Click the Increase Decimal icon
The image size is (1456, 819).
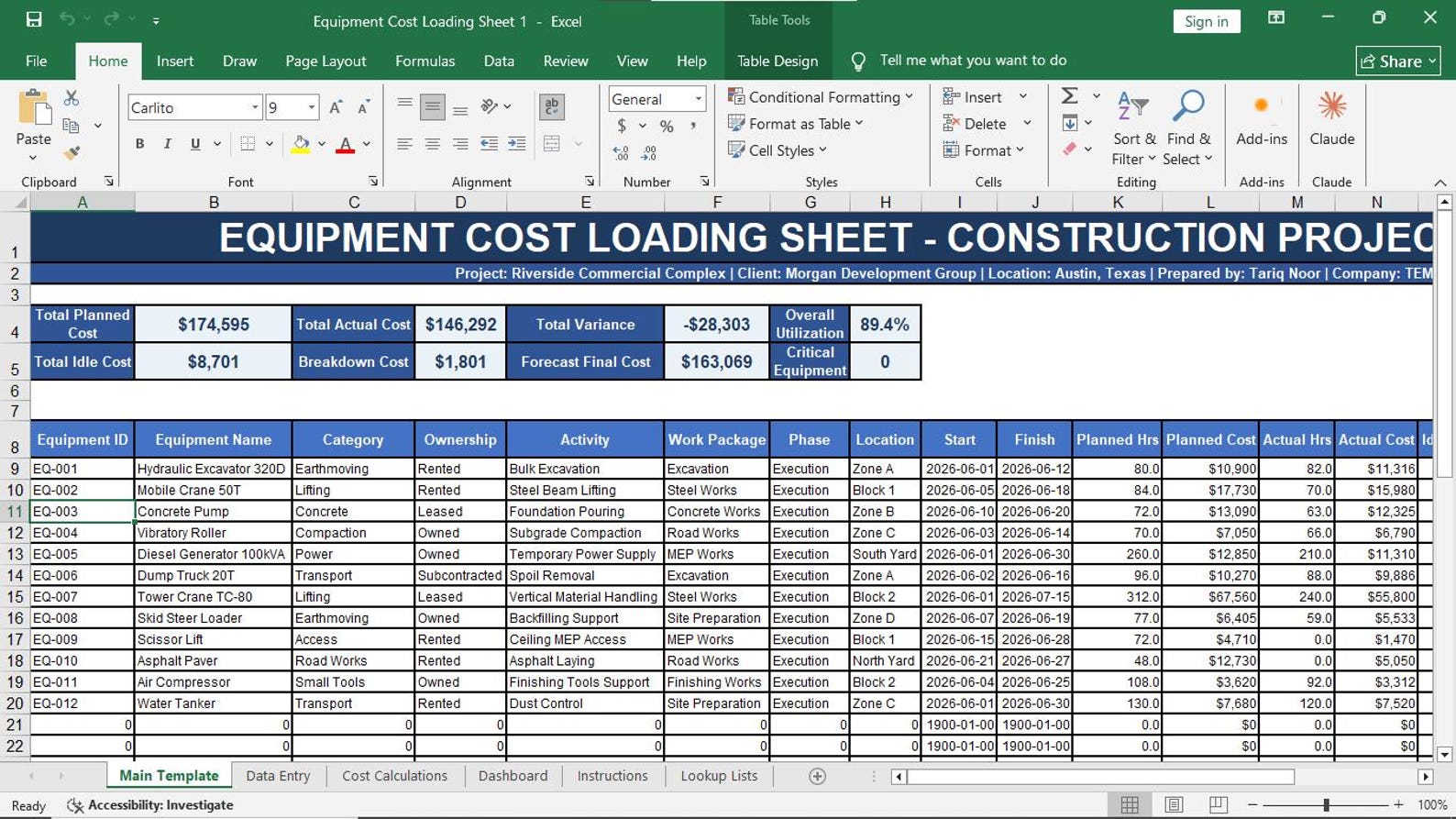click(x=621, y=153)
